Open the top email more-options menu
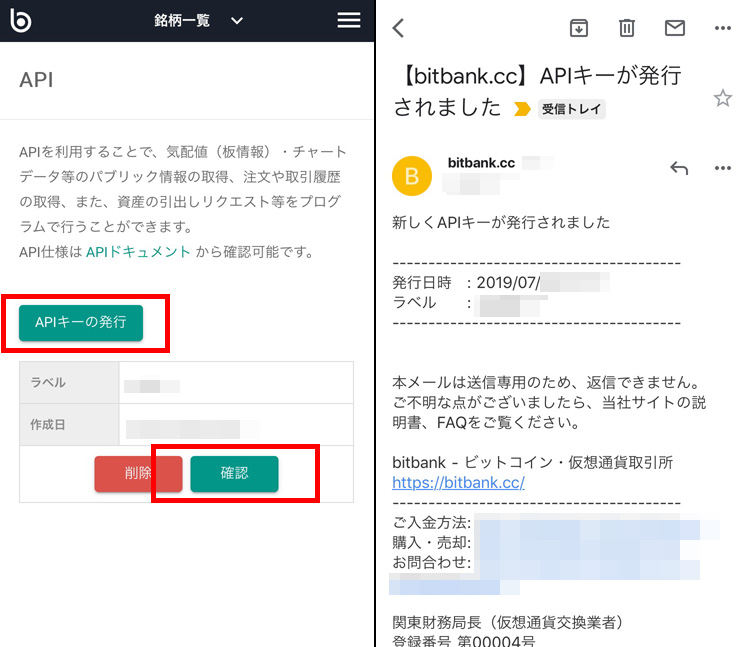Screen dimensions: 750x647 723,28
